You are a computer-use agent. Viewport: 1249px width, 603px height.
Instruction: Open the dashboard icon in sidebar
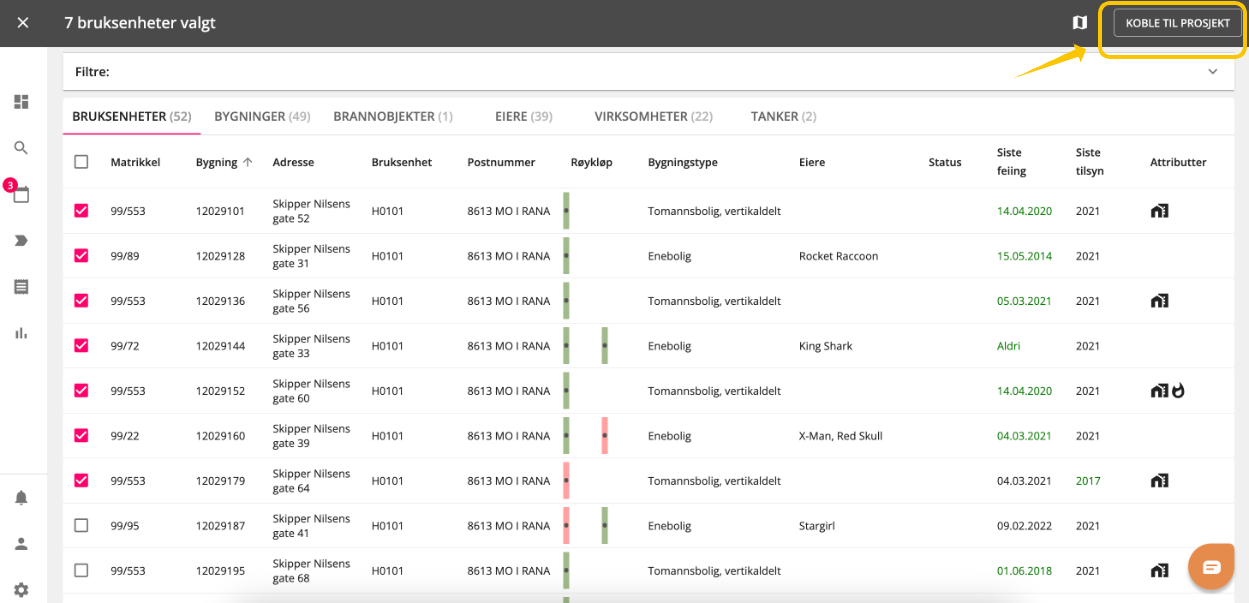coord(21,102)
